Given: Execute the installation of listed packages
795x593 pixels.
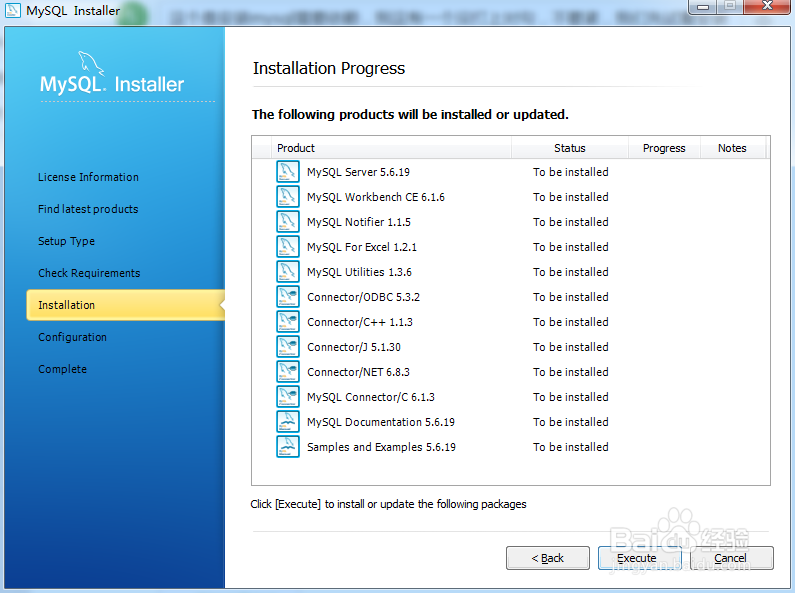Looking at the screenshot, I should coord(639,558).
